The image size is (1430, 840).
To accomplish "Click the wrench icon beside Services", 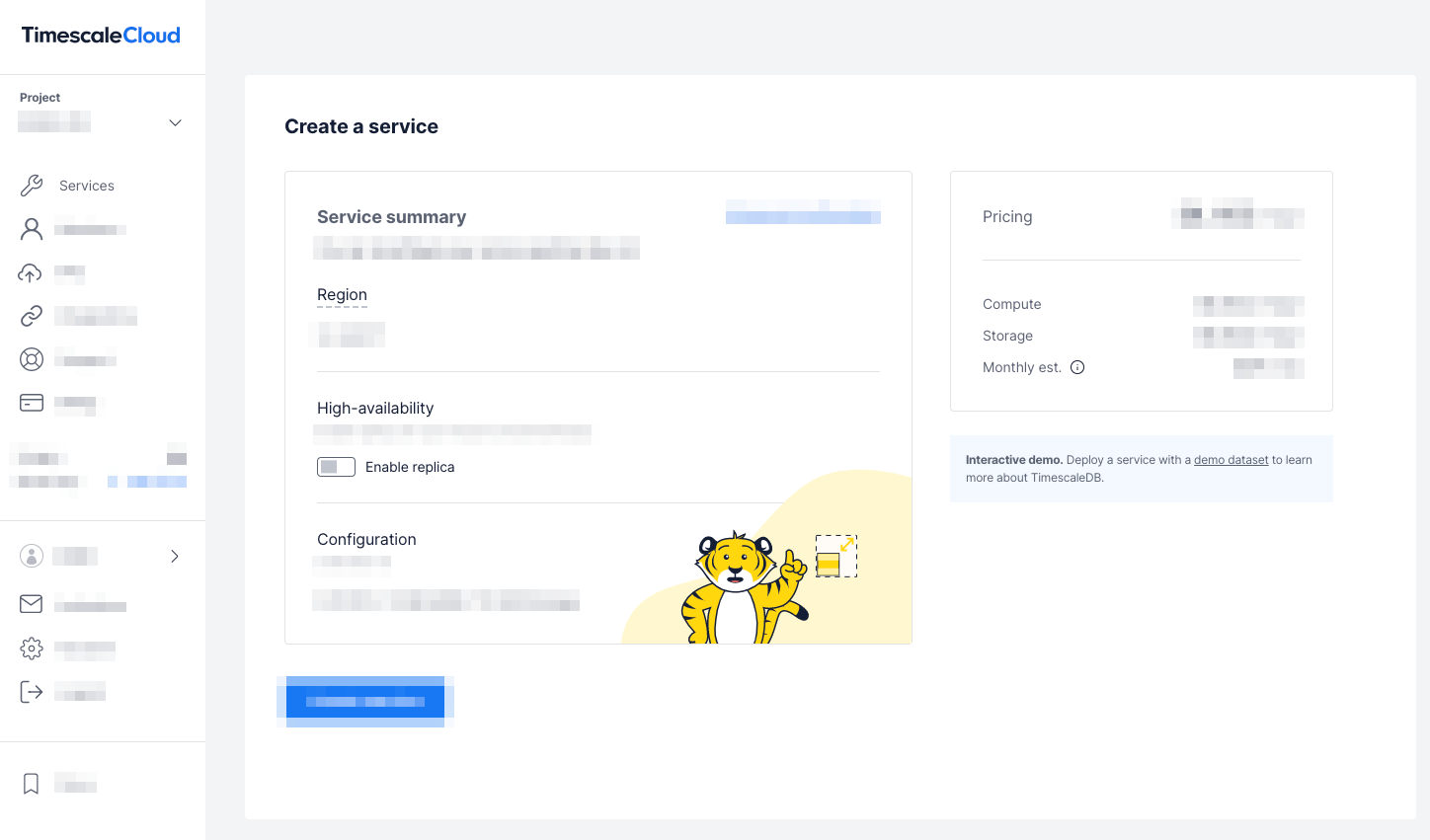I will click(32, 186).
